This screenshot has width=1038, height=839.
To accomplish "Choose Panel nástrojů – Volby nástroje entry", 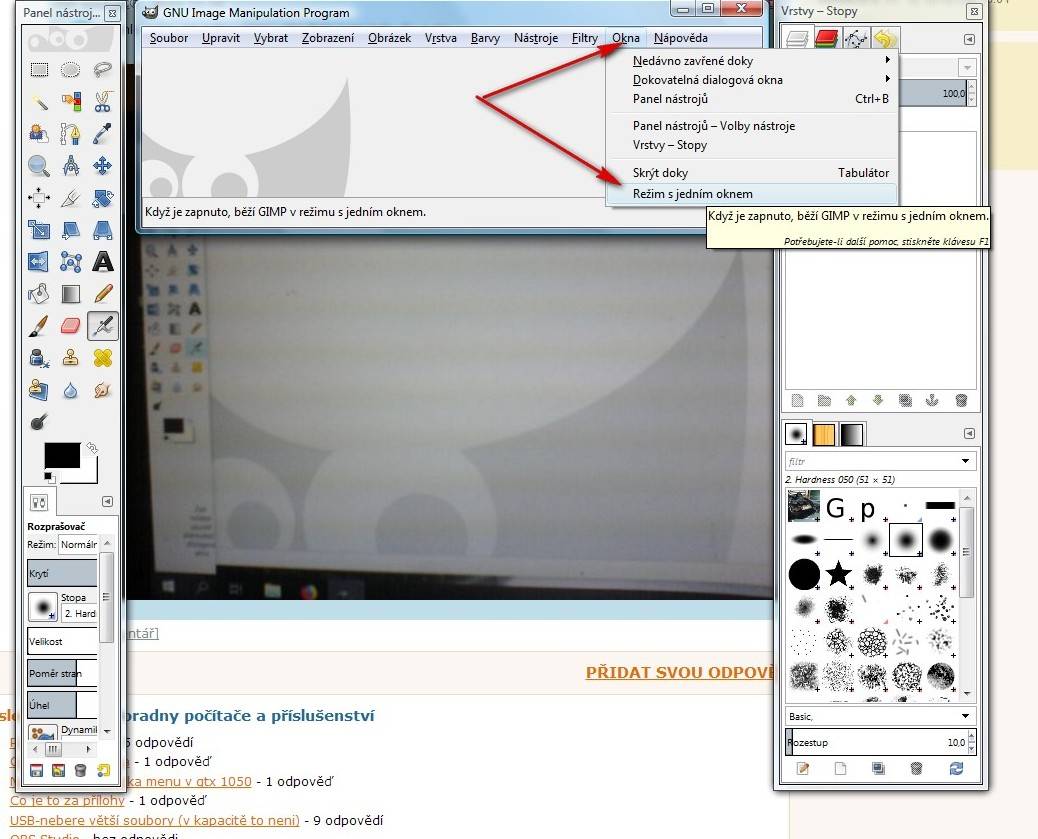I will [x=751, y=126].
